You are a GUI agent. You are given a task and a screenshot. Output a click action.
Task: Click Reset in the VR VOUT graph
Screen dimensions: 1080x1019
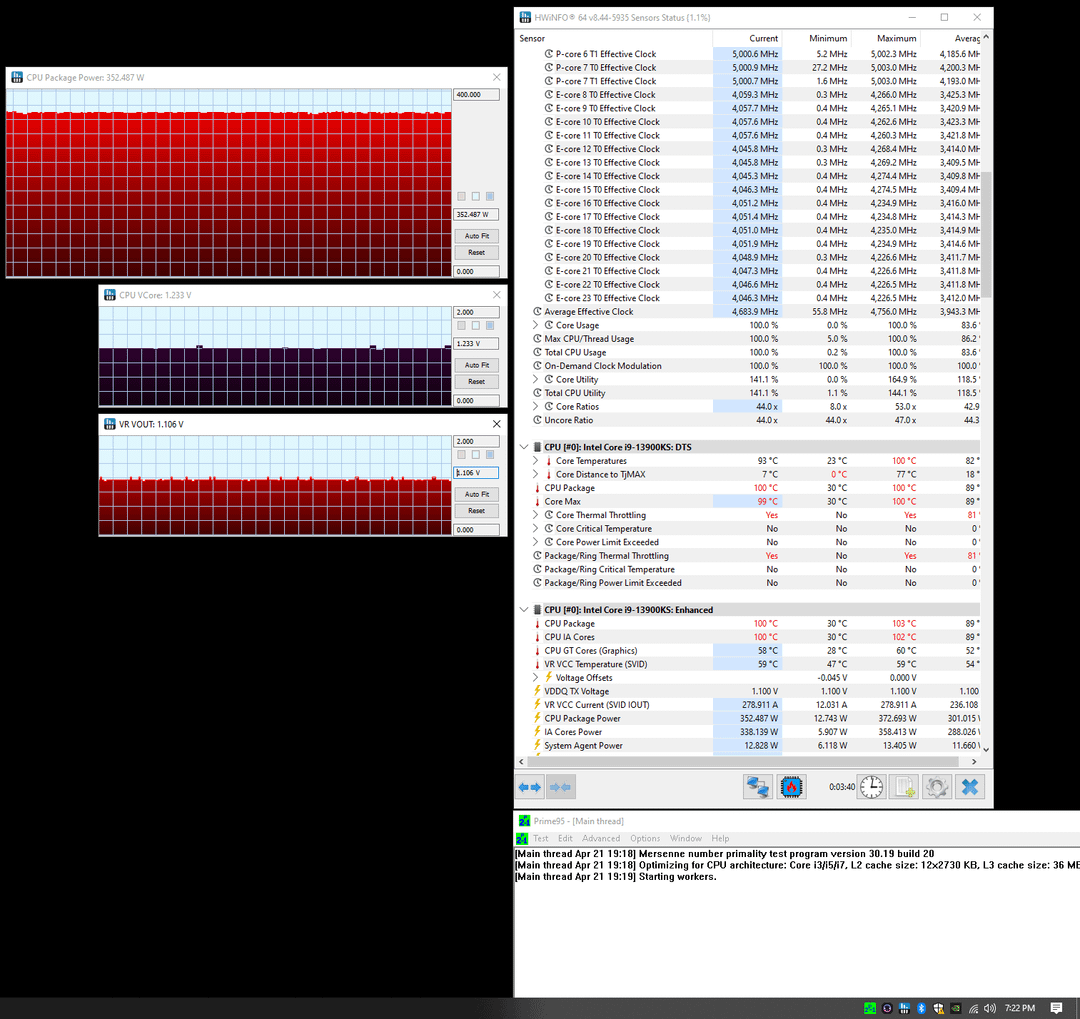tap(476, 511)
